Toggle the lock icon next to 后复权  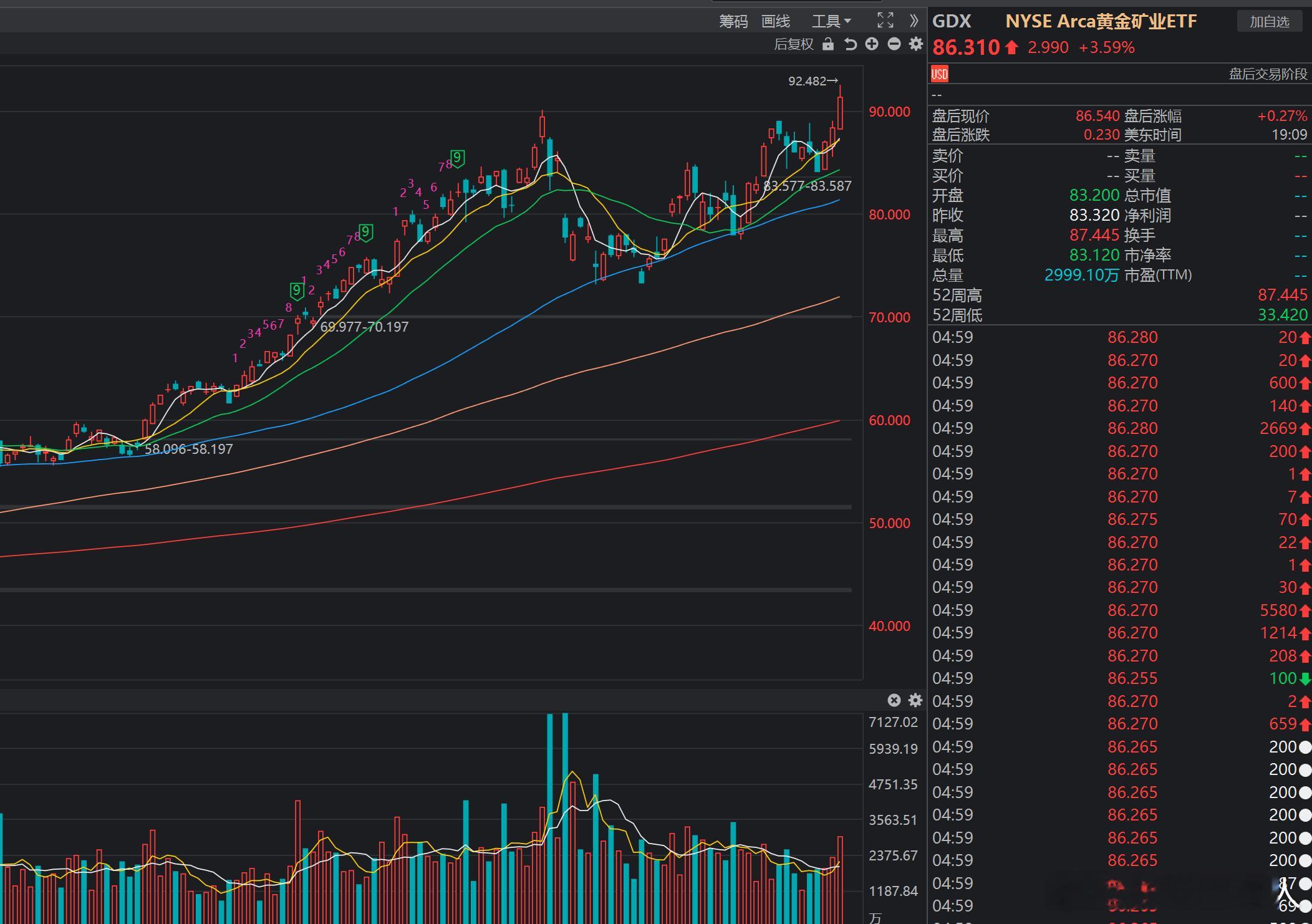click(828, 44)
